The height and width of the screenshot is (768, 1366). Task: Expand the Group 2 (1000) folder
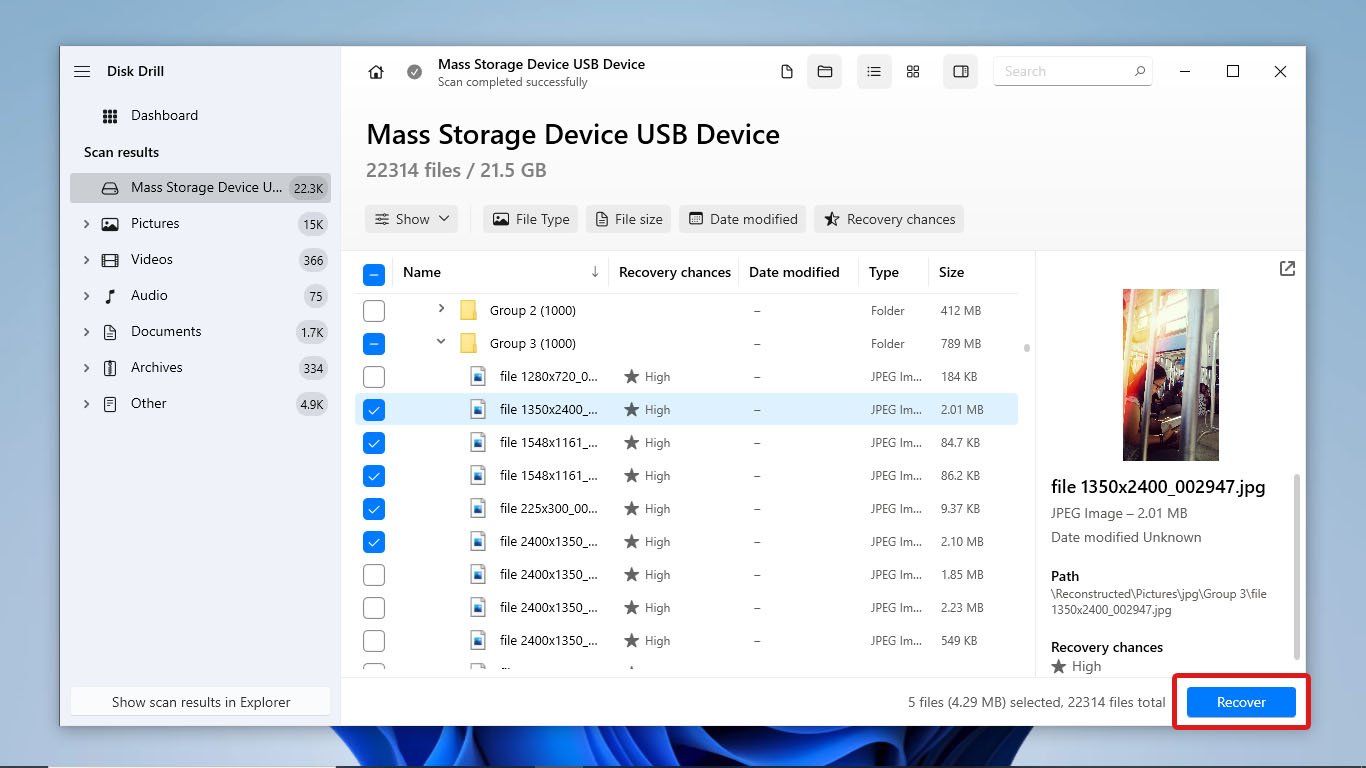pos(441,310)
